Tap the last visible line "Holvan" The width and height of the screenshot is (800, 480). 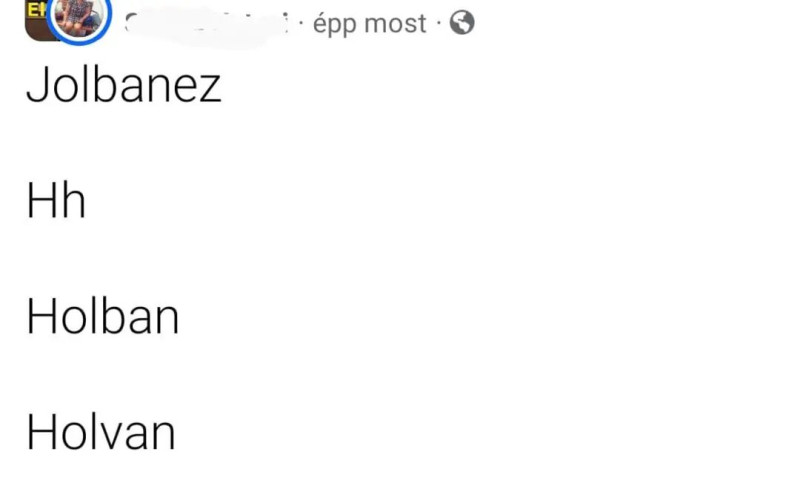coord(101,433)
